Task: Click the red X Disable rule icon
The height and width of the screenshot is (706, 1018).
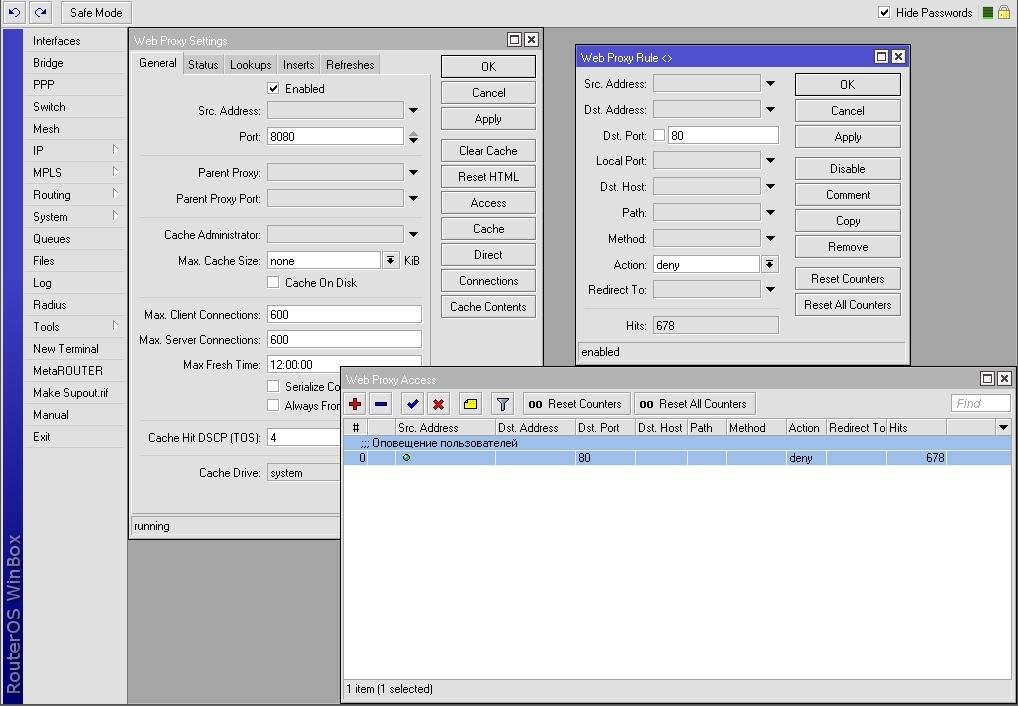Action: (438, 404)
